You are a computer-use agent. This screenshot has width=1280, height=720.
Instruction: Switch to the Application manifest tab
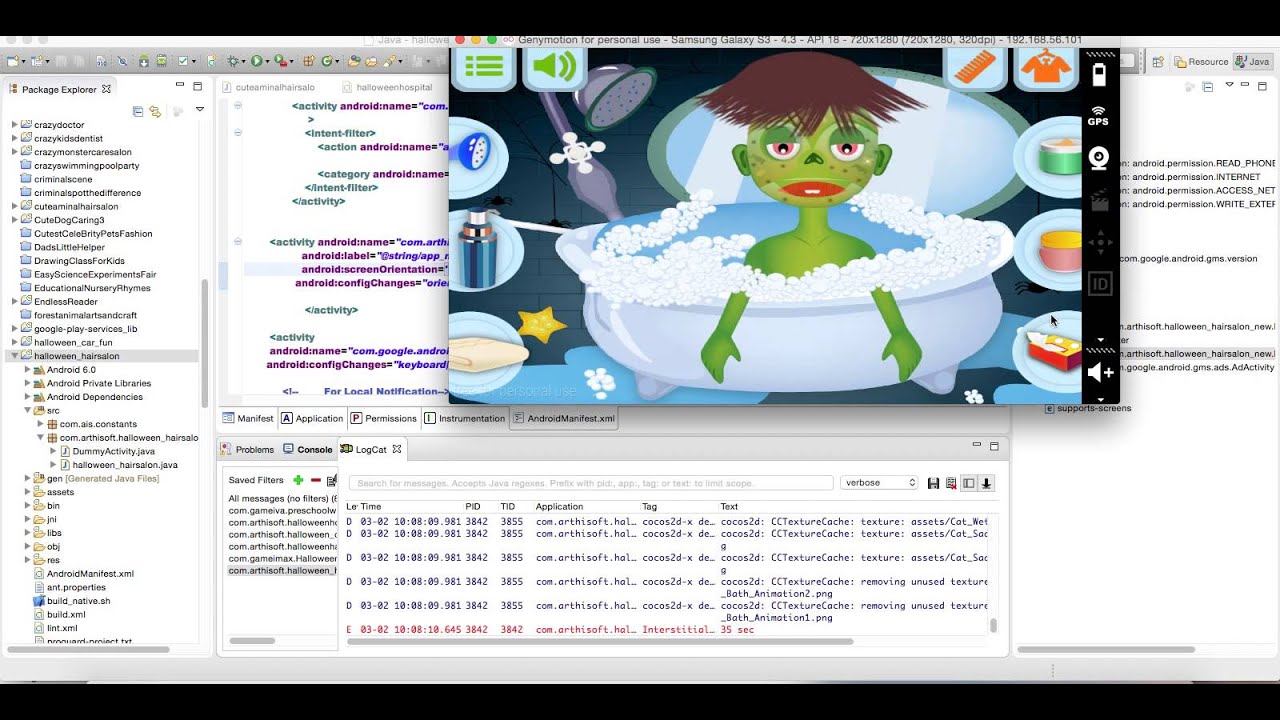click(312, 418)
